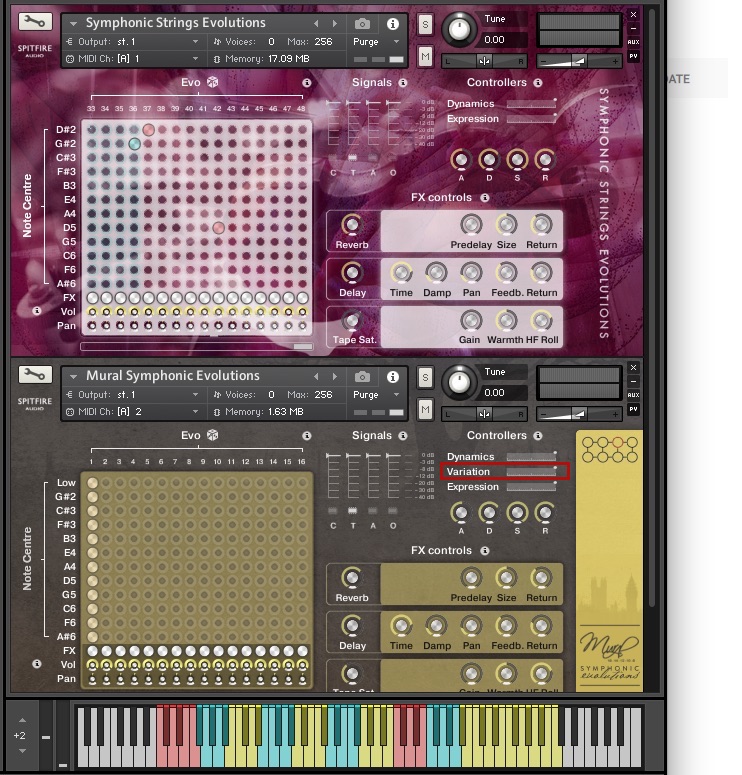Click AUX button on Symphonic Strings instrument
Image resolution: width=742 pixels, height=775 pixels.
pyautogui.click(x=633, y=42)
